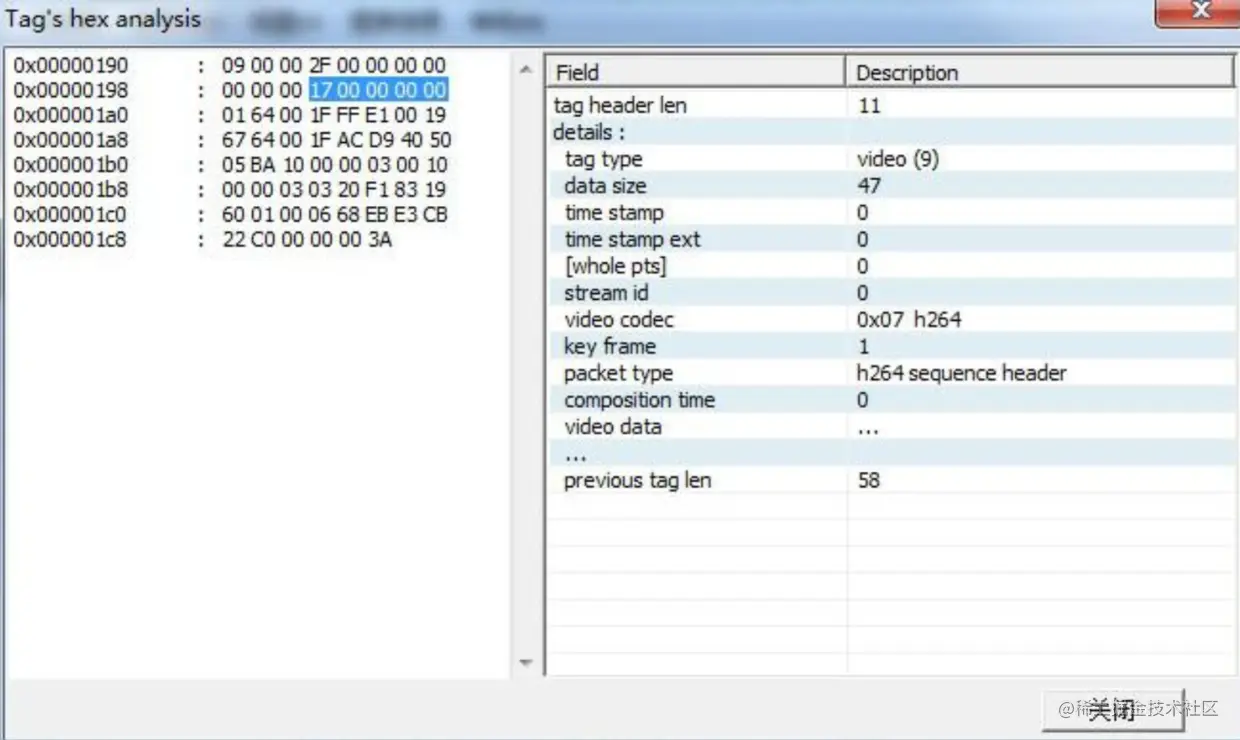
Task: Select the tag type field
Action: pos(603,159)
